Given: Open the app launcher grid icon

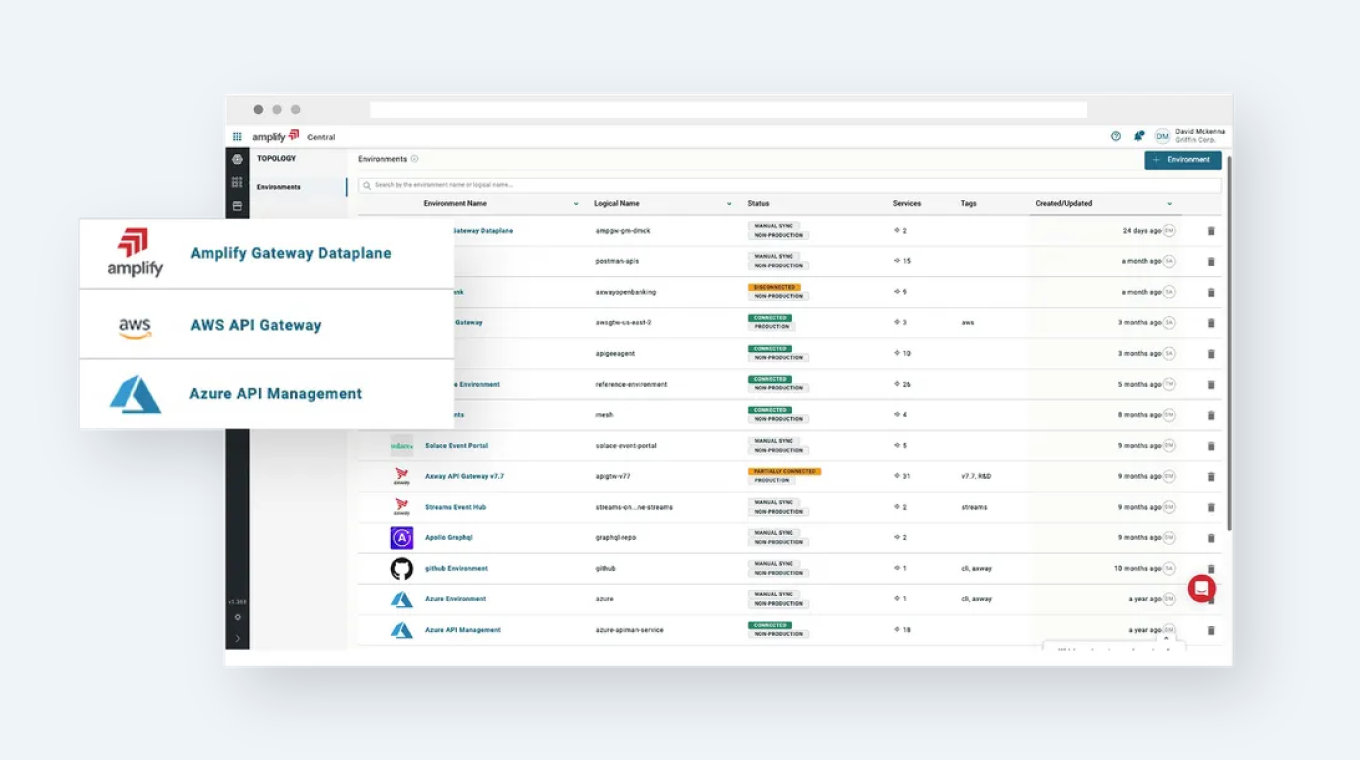Looking at the screenshot, I should (237, 137).
